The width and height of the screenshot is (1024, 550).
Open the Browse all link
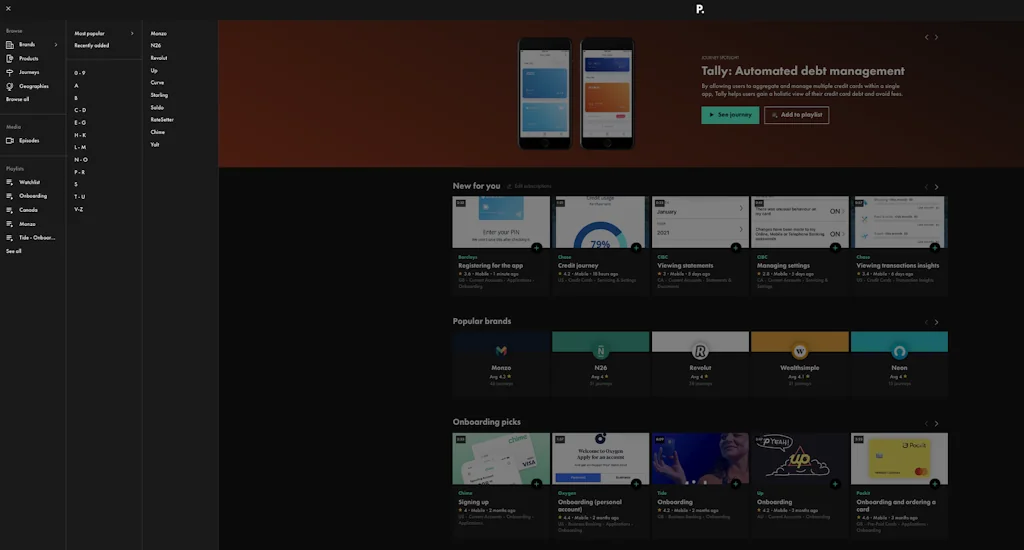pos(18,99)
